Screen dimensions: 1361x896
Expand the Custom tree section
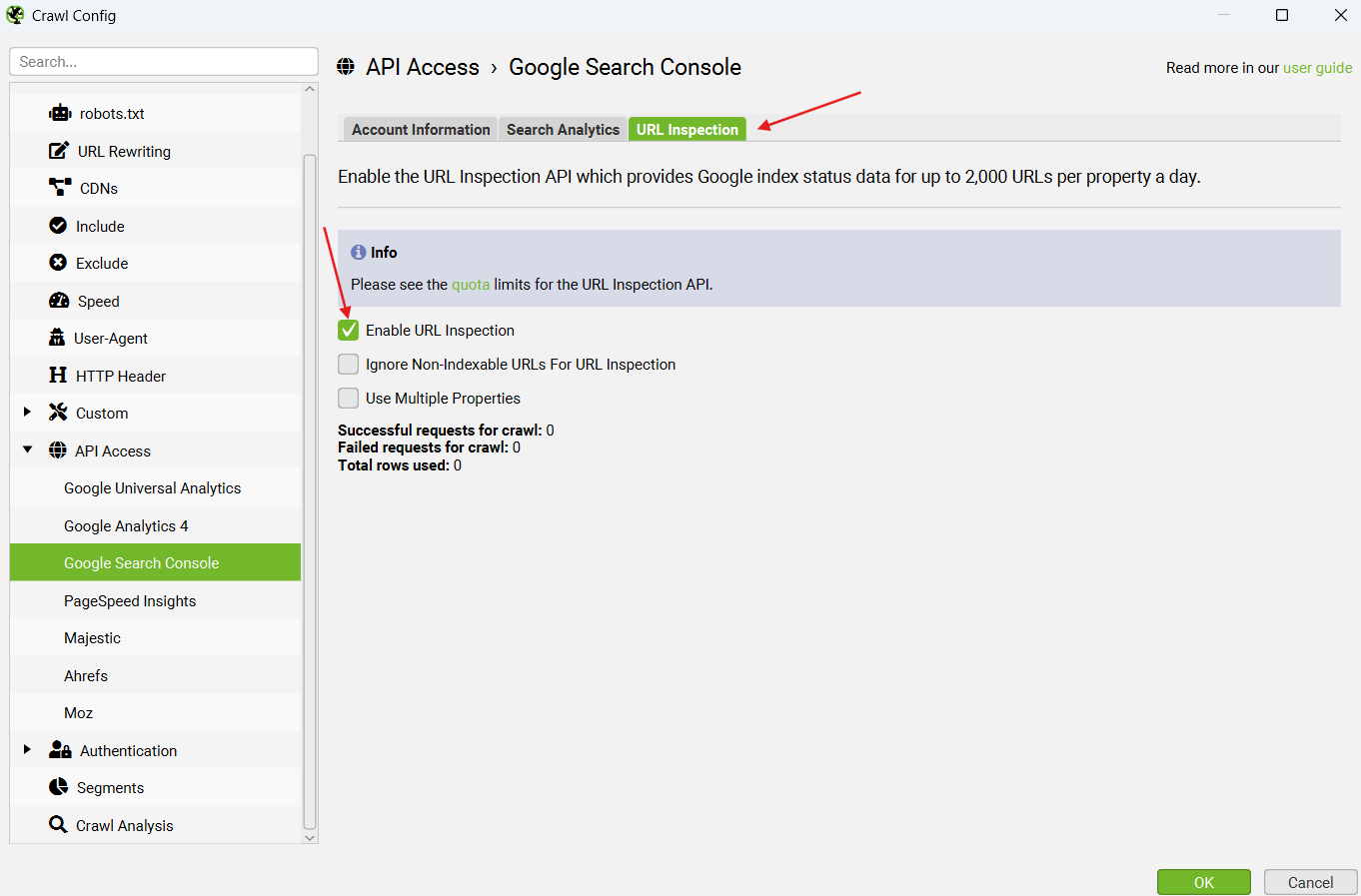pyautogui.click(x=27, y=412)
